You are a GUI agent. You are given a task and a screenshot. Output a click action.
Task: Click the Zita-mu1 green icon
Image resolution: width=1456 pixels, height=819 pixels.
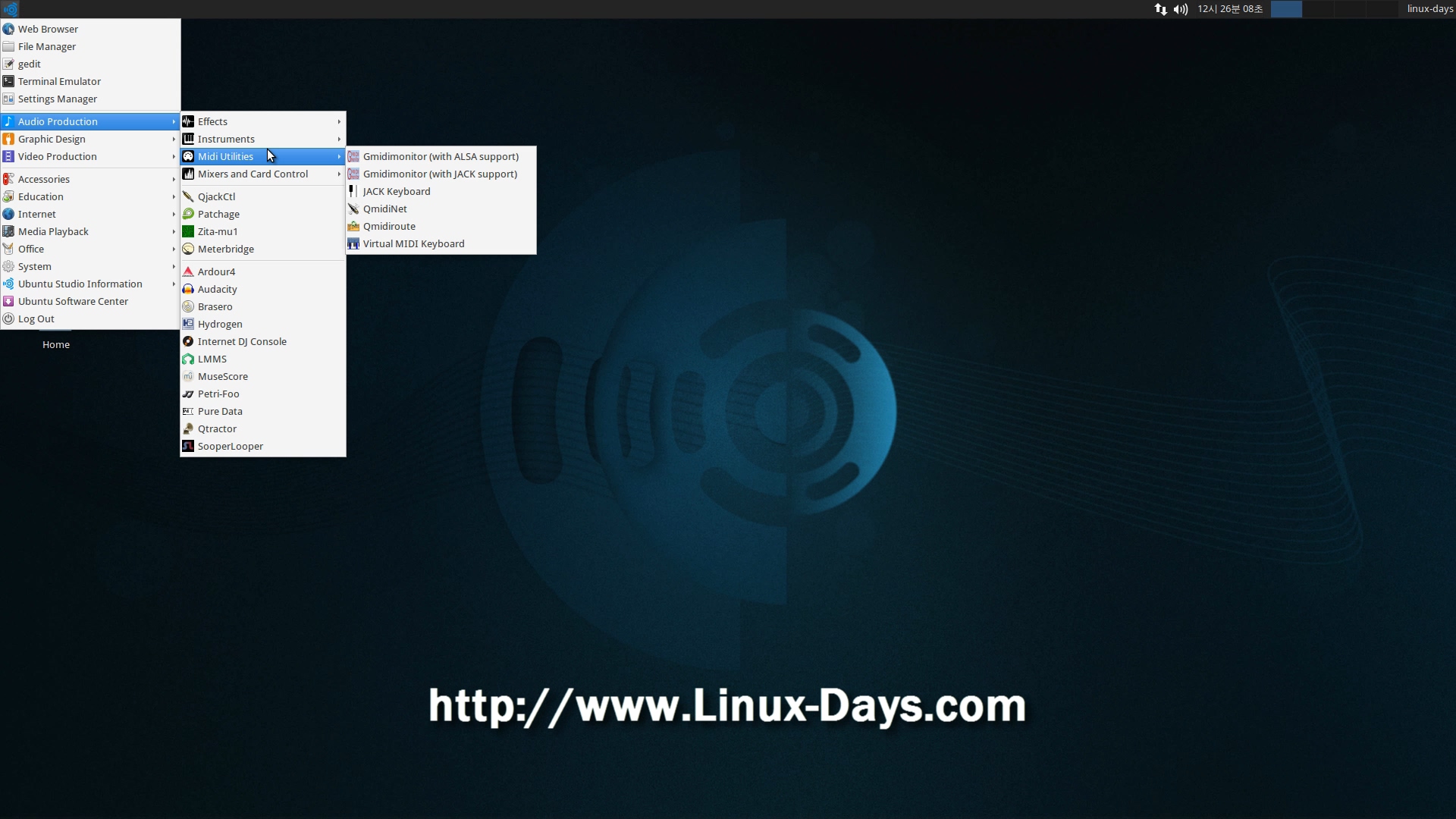point(188,231)
